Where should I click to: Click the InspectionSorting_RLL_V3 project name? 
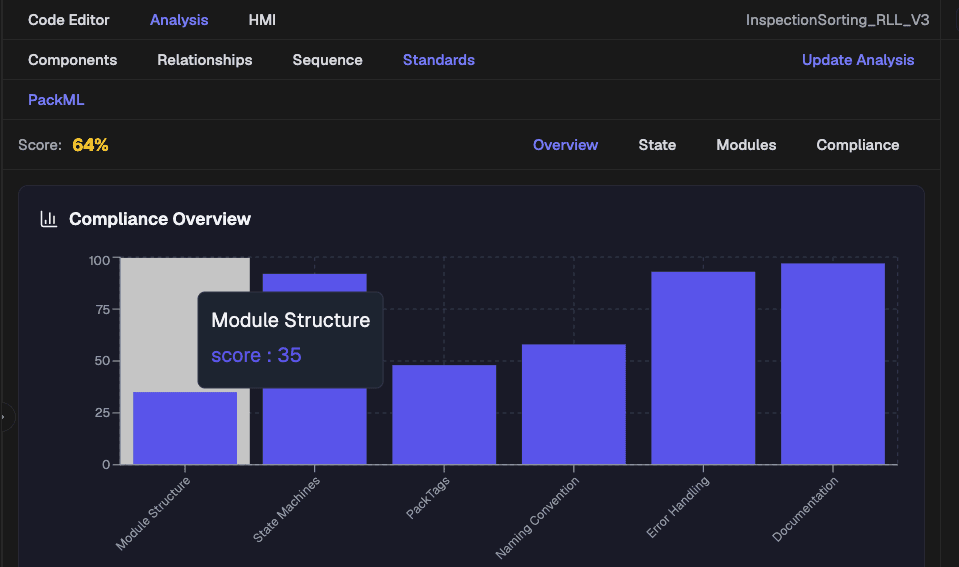point(837,20)
